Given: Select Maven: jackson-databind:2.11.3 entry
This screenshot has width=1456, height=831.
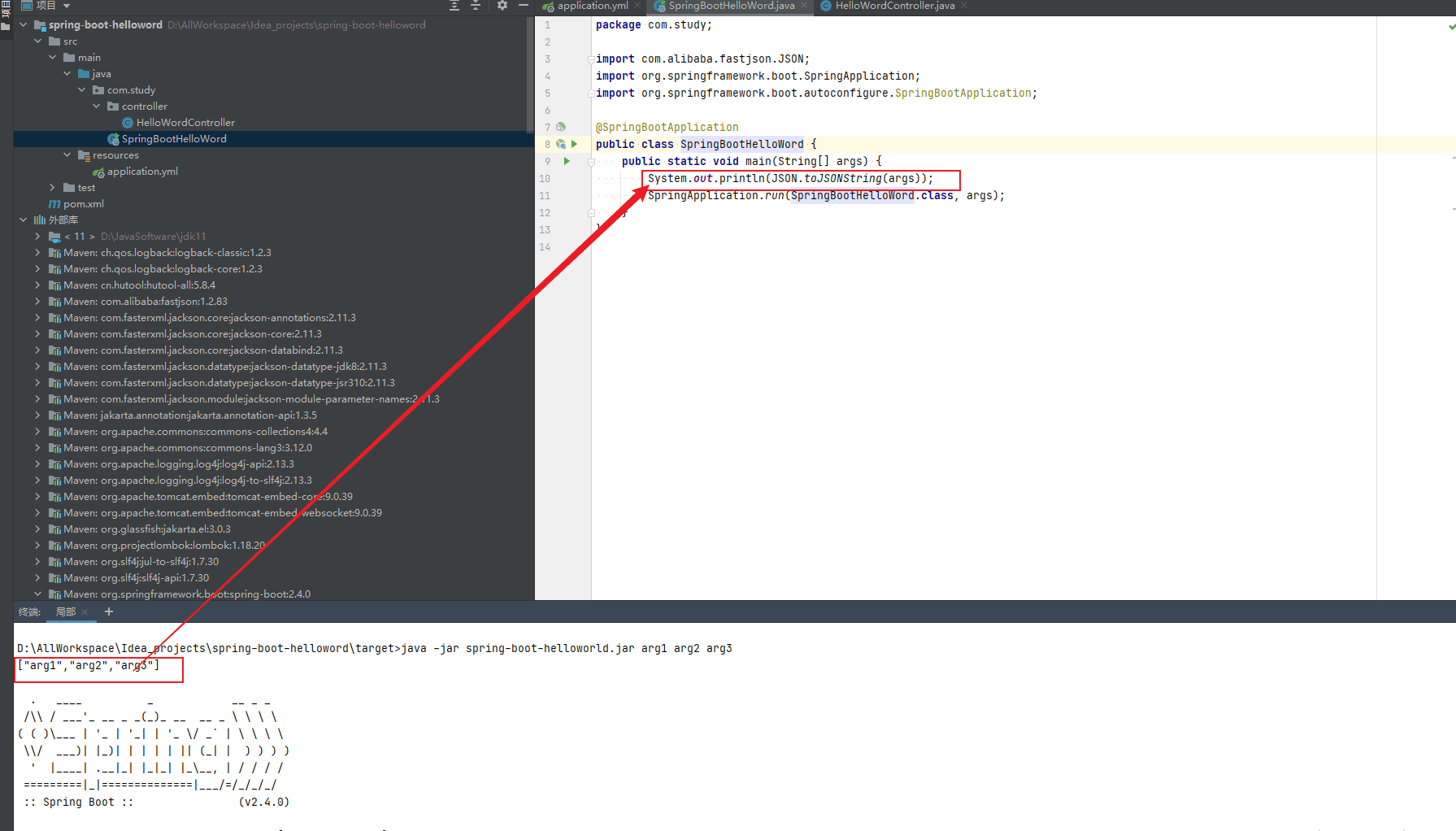Looking at the screenshot, I should pyautogui.click(x=203, y=350).
